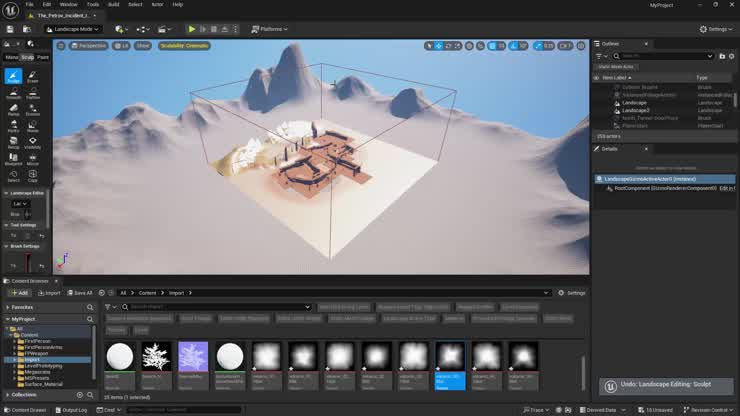Collapse the Brush Settings section
Image resolution: width=740 pixels, height=416 pixels.
6,246
